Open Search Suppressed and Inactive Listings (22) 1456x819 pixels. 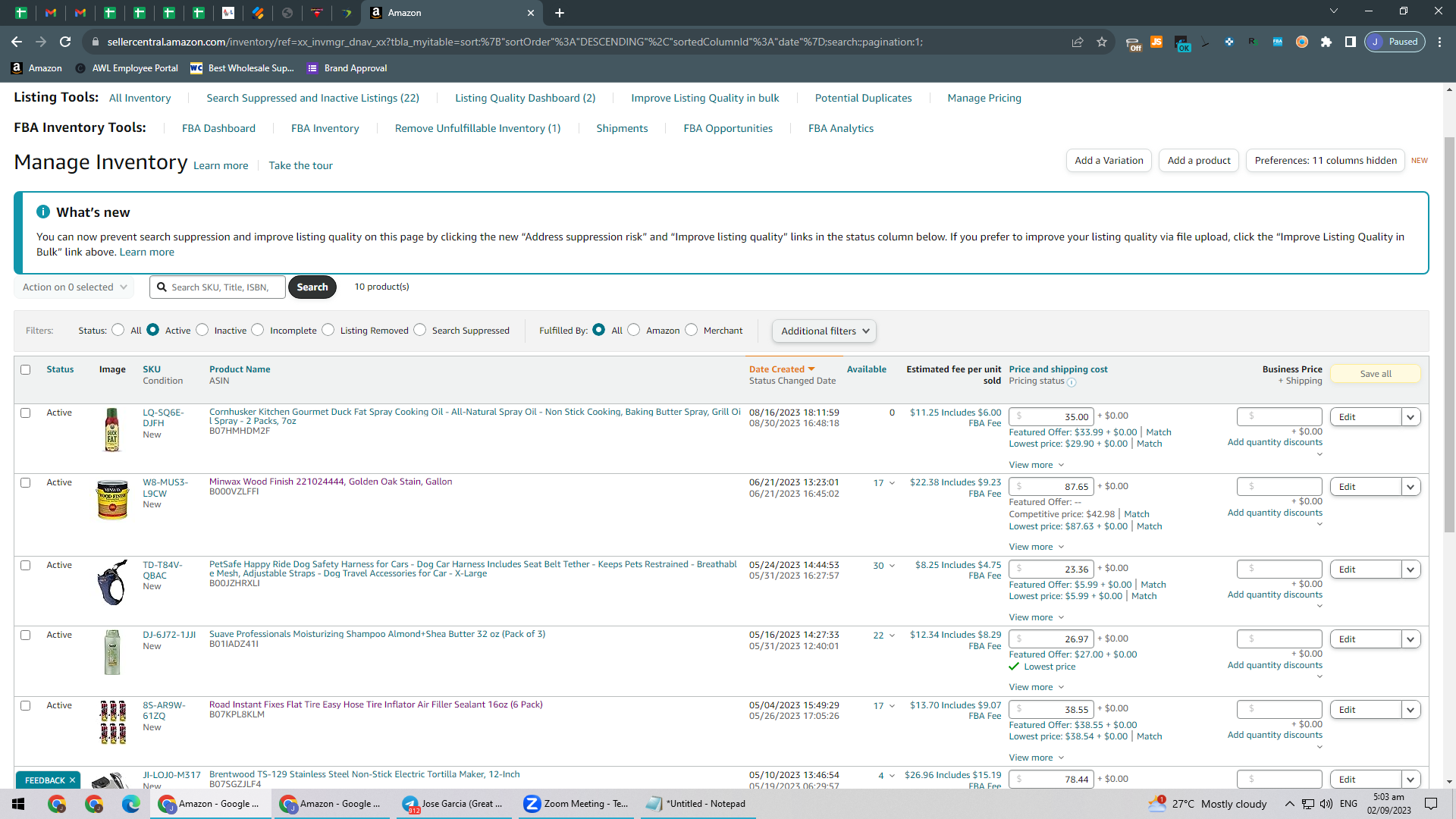pyautogui.click(x=313, y=98)
